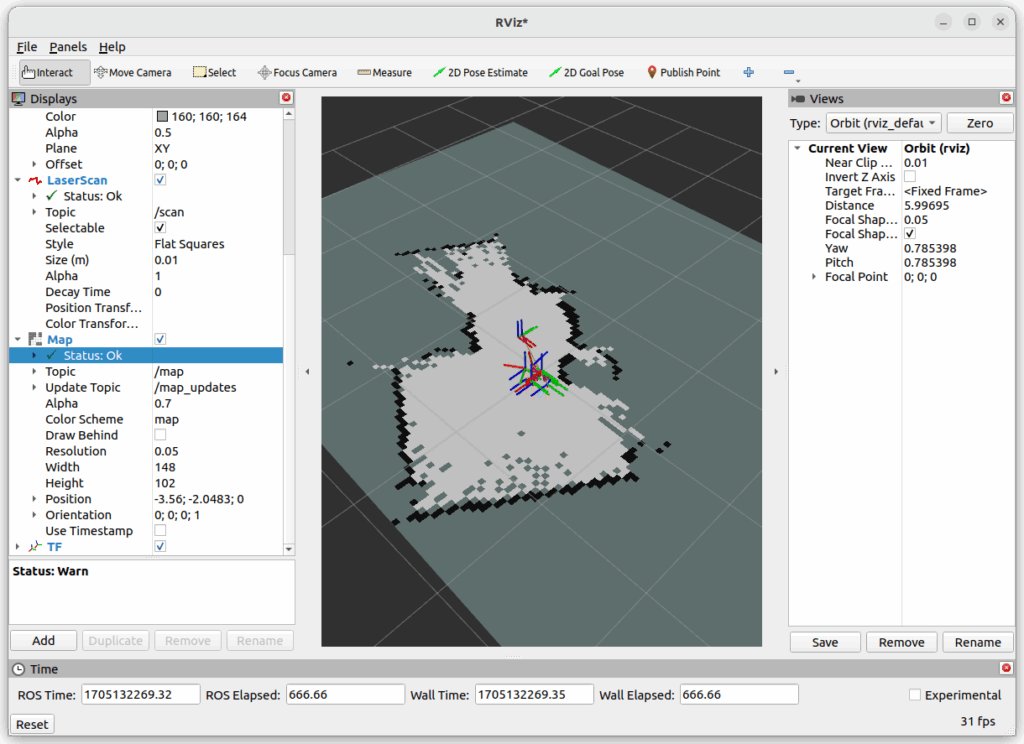Disable the LaserScan display checkbox
The height and width of the screenshot is (744, 1024).
pos(160,180)
